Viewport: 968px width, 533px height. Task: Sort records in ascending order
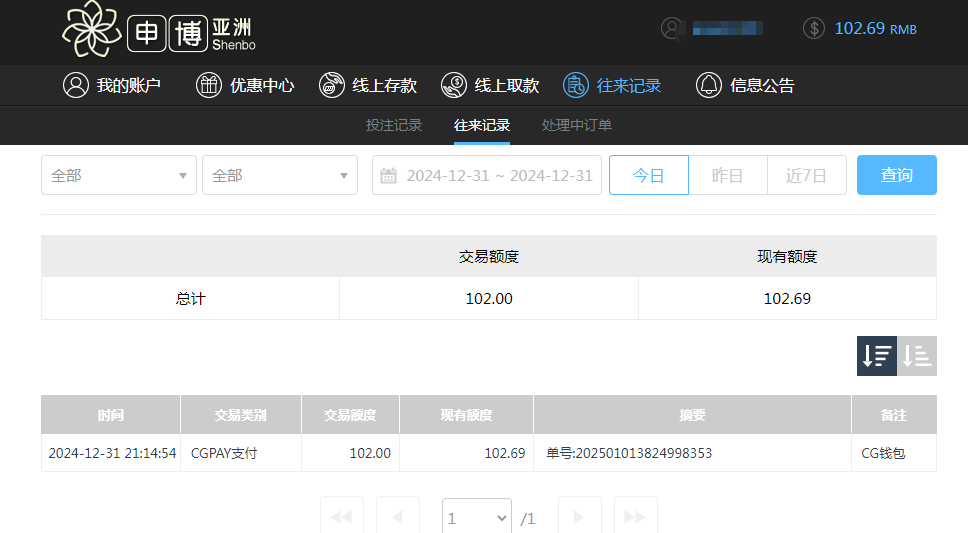click(x=917, y=356)
